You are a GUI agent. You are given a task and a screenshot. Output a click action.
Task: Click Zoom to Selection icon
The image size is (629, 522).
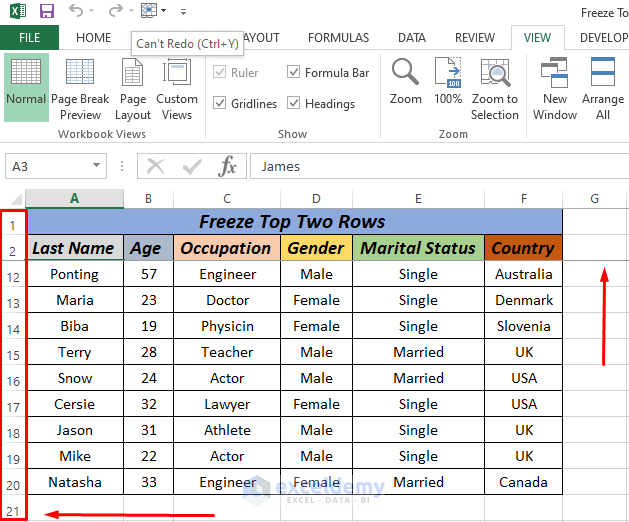[495, 87]
